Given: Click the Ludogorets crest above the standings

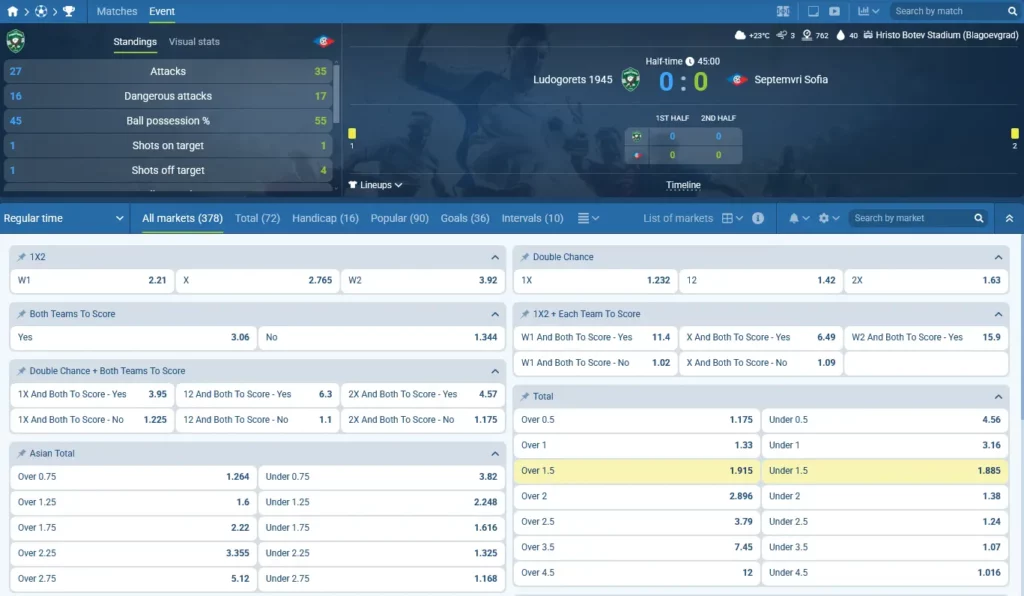Looking at the screenshot, I should (16, 41).
